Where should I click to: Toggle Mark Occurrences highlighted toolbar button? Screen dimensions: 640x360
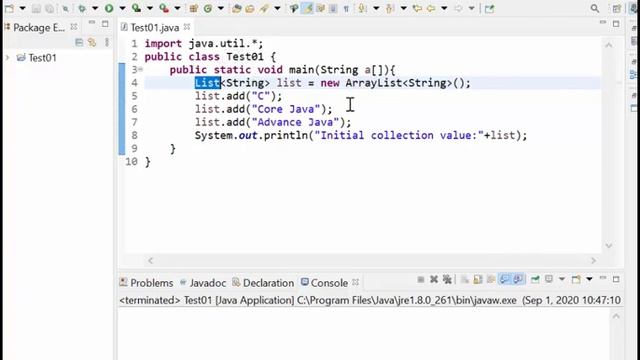pyautogui.click(x=307, y=8)
